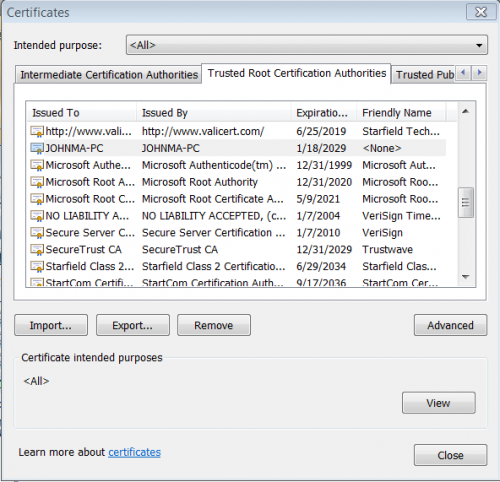Select the Starfield Class 2... certificate name
Image resolution: width=500 pixels, height=482 pixels.
click(x=90, y=267)
